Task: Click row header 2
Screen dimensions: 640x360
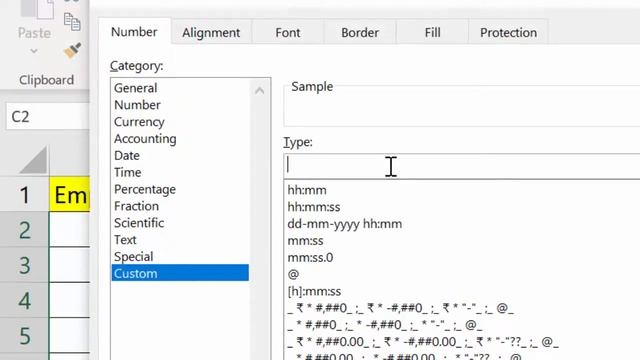Action: coord(24,229)
